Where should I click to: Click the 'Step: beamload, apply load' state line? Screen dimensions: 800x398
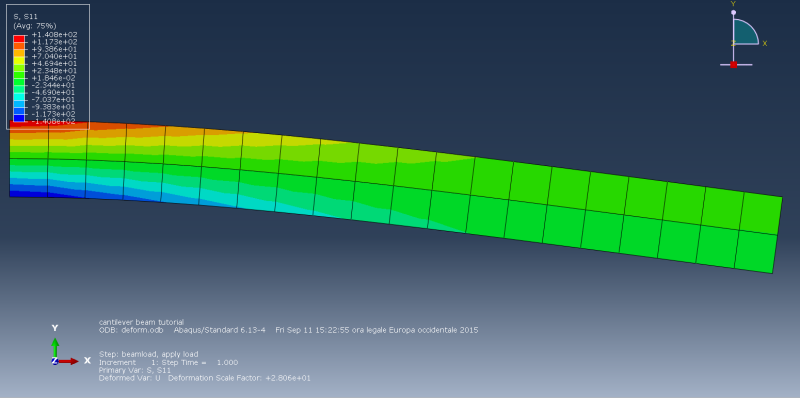click(148, 354)
